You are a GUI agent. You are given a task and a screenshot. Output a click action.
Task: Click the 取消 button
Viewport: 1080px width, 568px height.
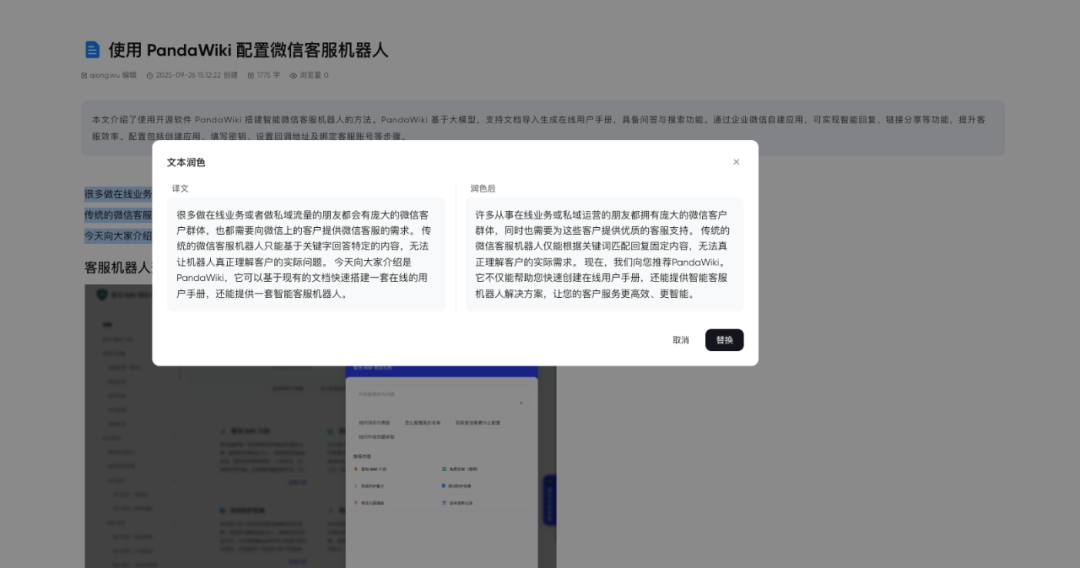(681, 340)
